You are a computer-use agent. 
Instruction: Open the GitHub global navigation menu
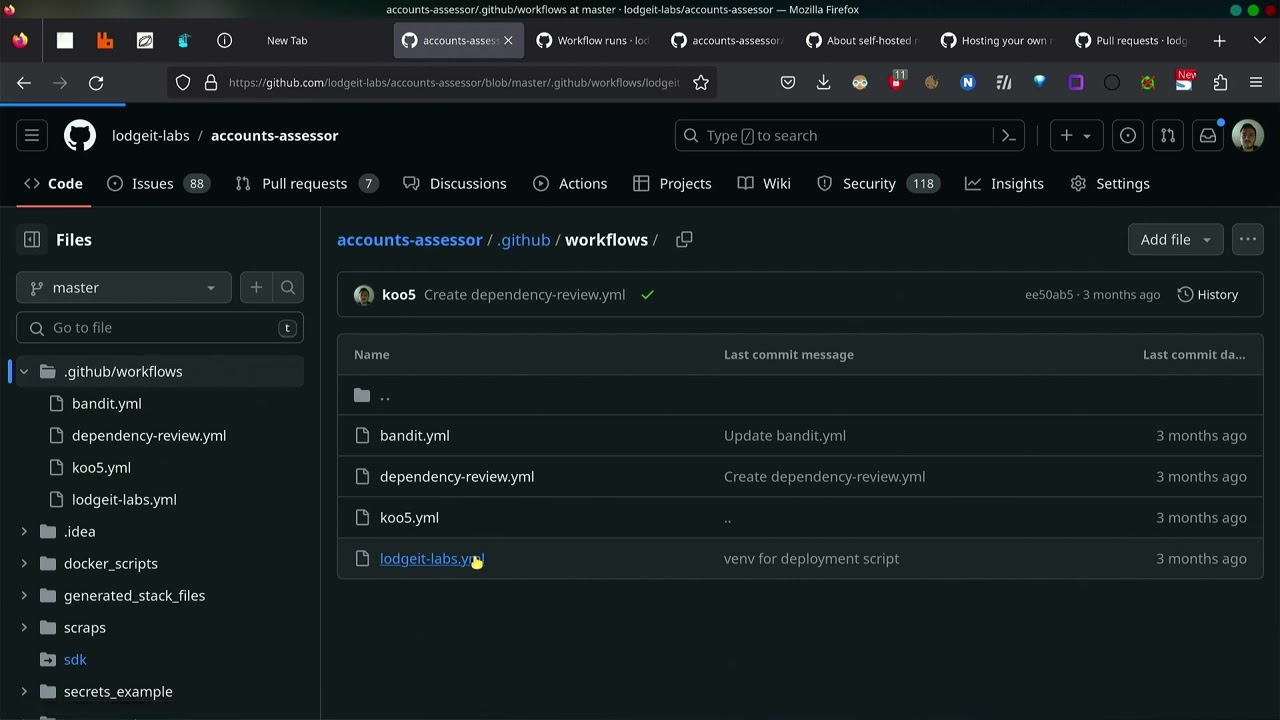(x=32, y=135)
